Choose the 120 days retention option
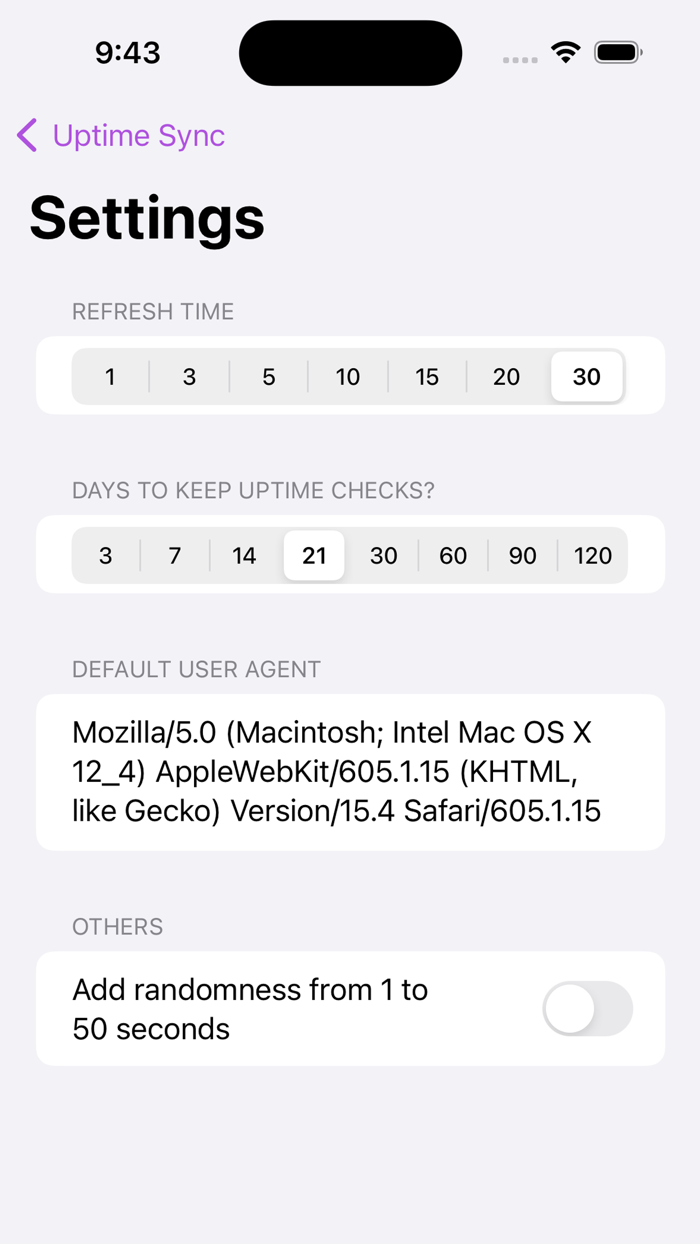Screen dimensions: 700x1244 (593, 556)
